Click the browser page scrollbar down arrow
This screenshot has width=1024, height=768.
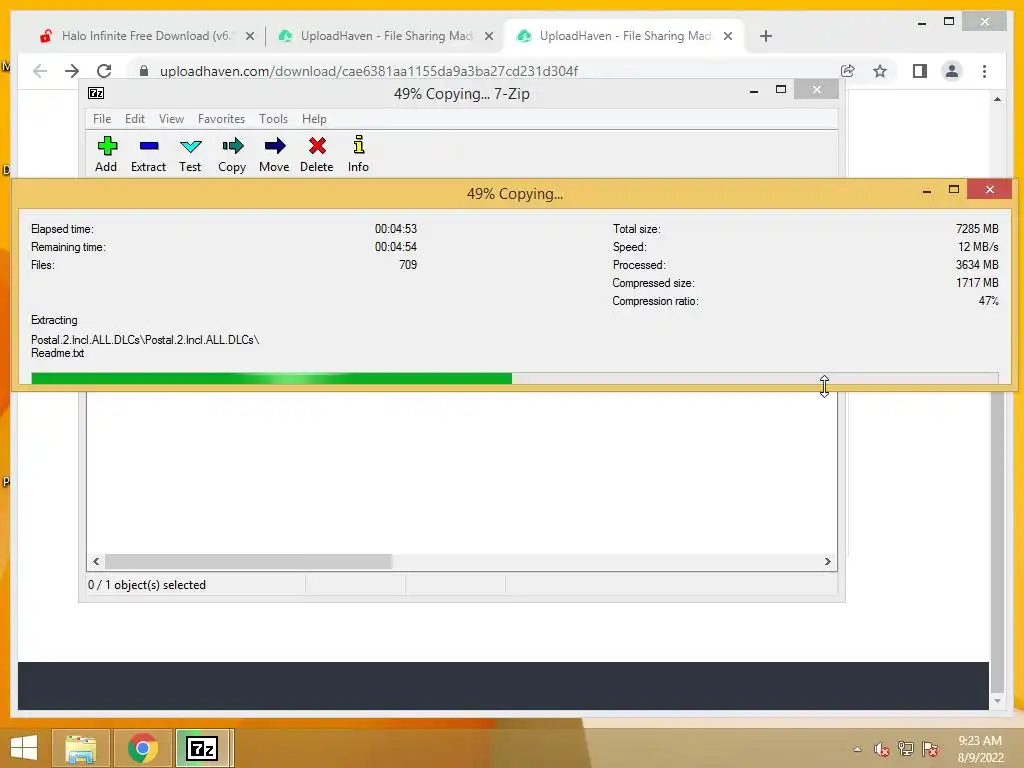click(x=997, y=701)
